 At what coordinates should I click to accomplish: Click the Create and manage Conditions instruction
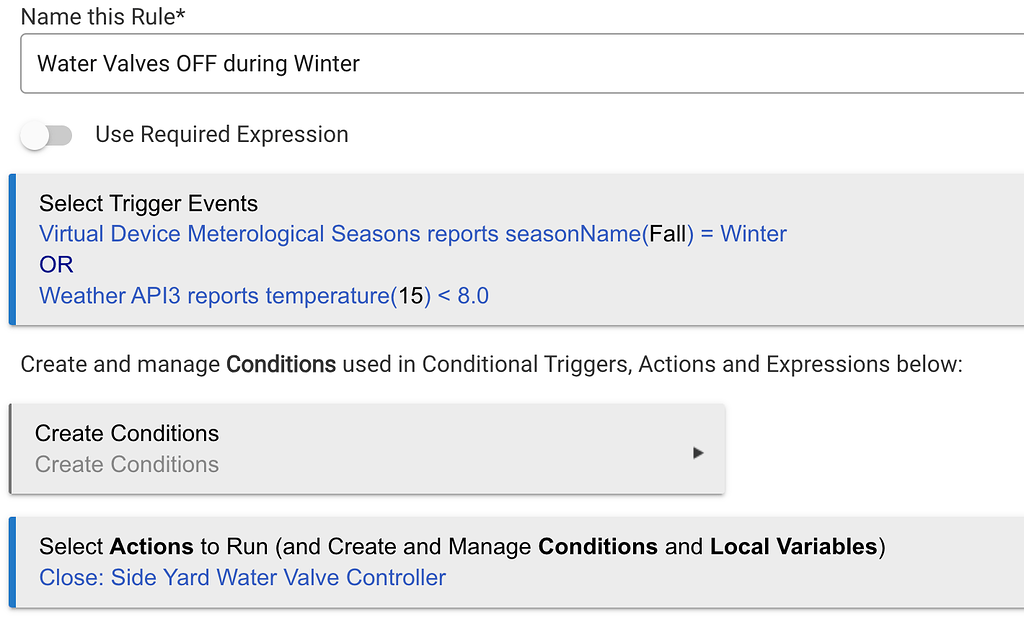pos(490,364)
